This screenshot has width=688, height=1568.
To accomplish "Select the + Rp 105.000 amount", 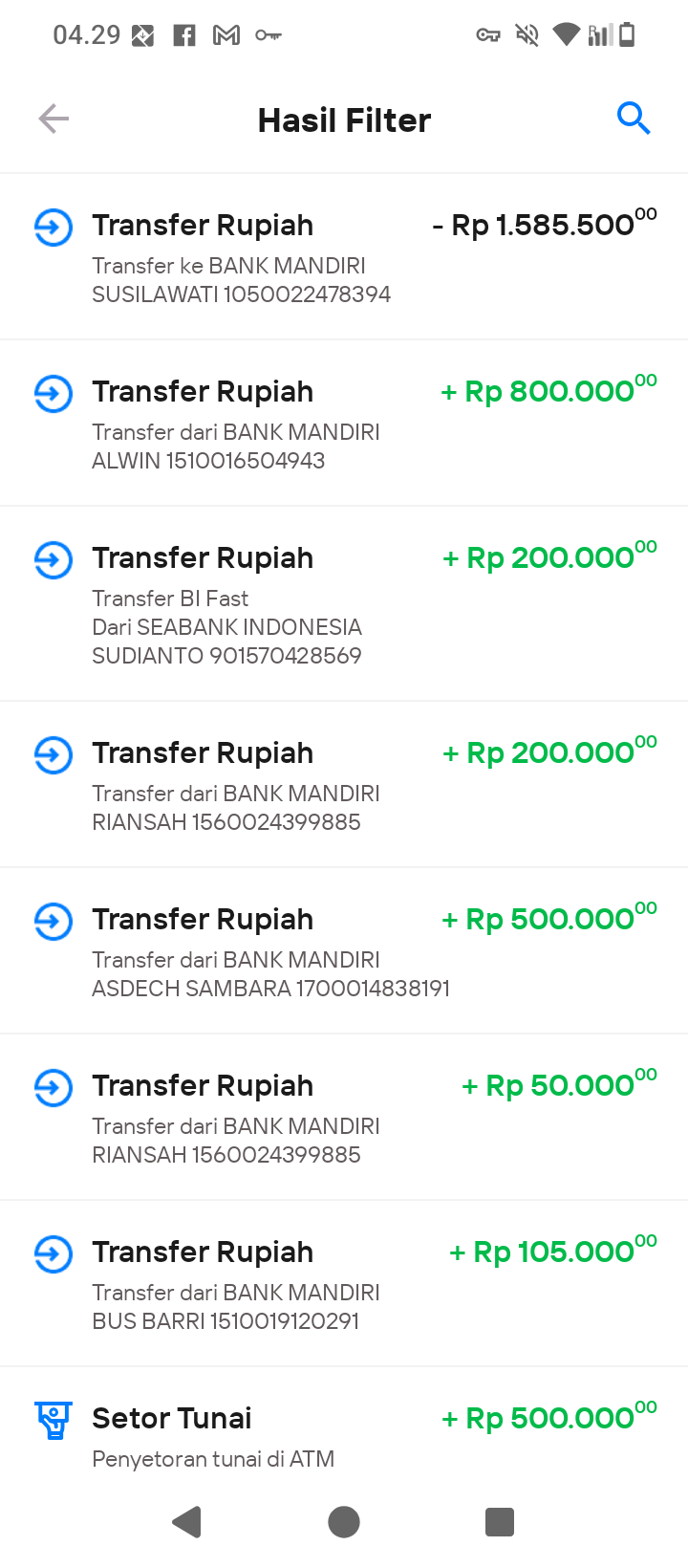I will (x=553, y=1252).
